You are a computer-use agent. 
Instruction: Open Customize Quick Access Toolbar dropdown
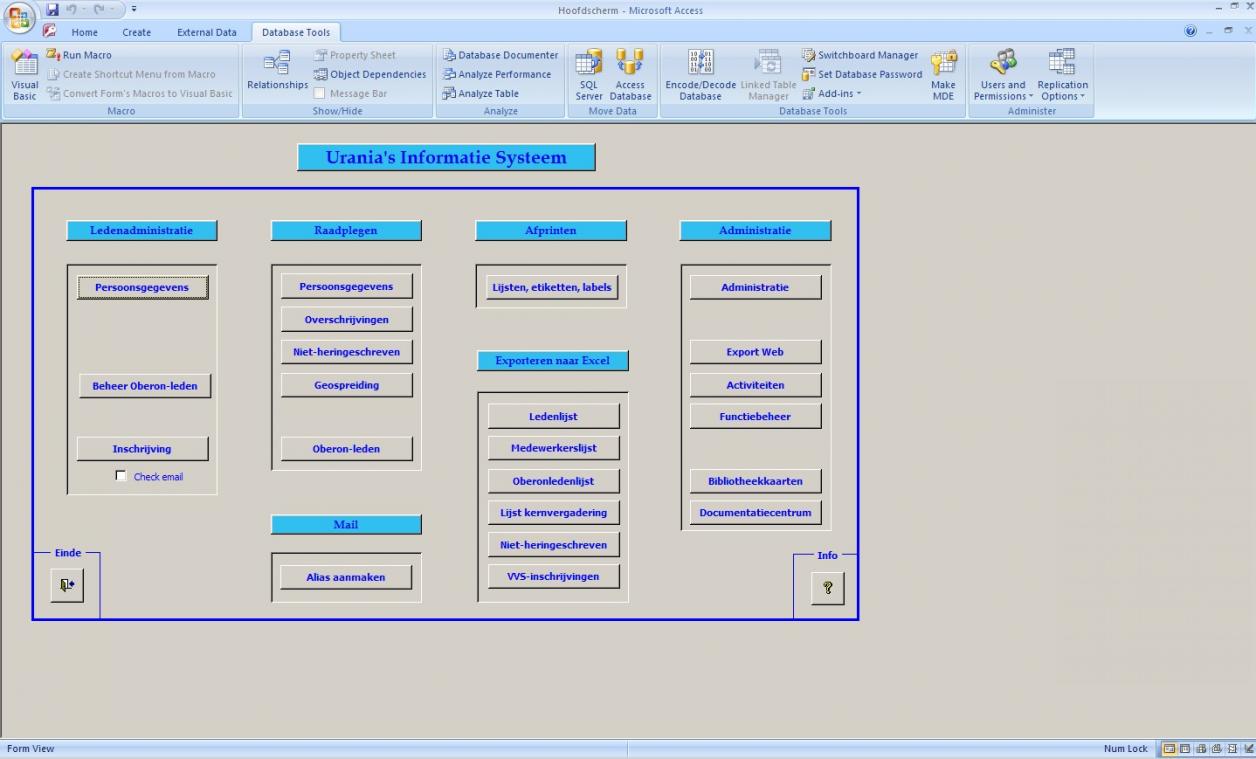[x=134, y=9]
